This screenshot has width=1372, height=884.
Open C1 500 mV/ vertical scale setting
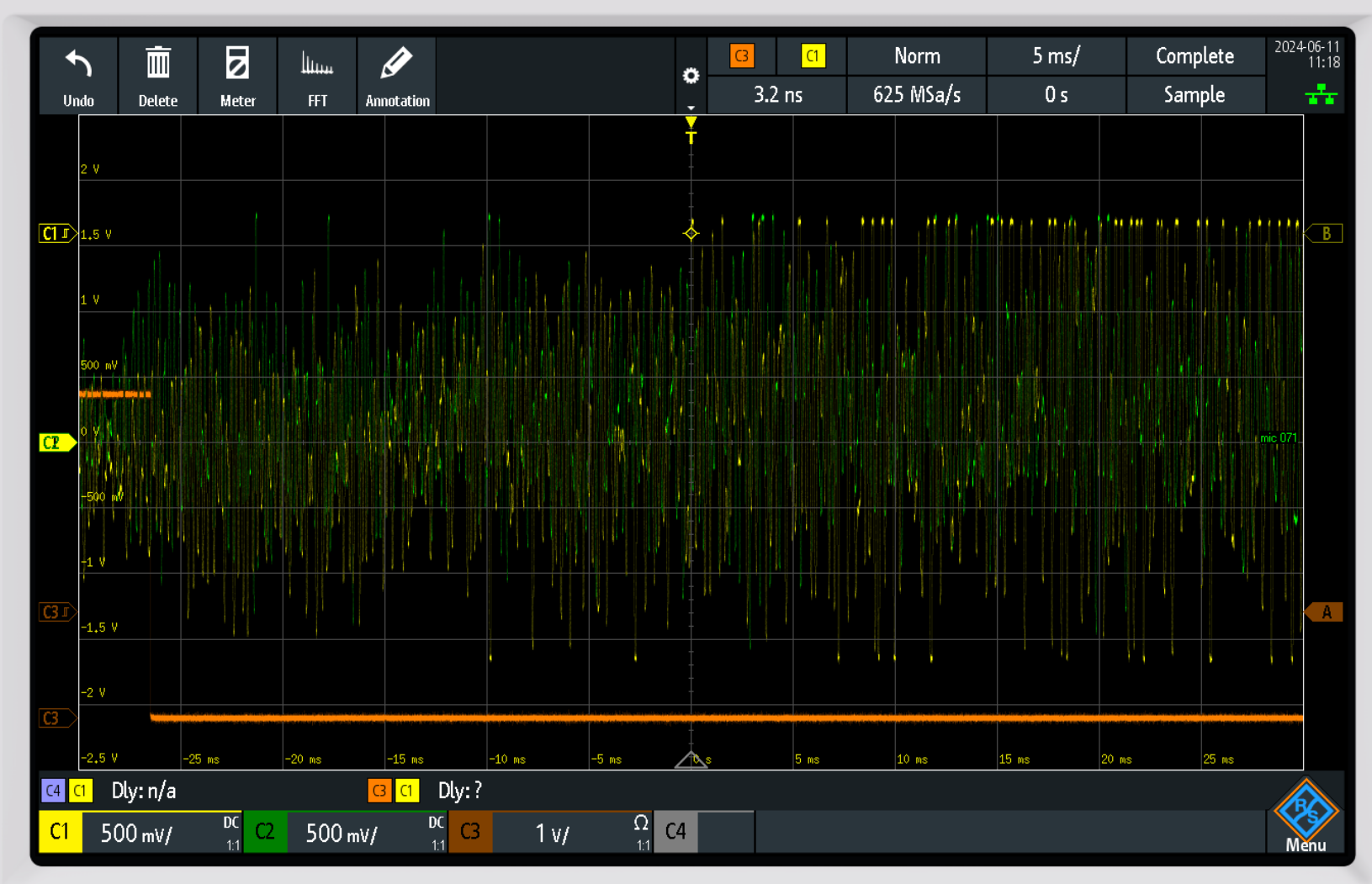(137, 834)
